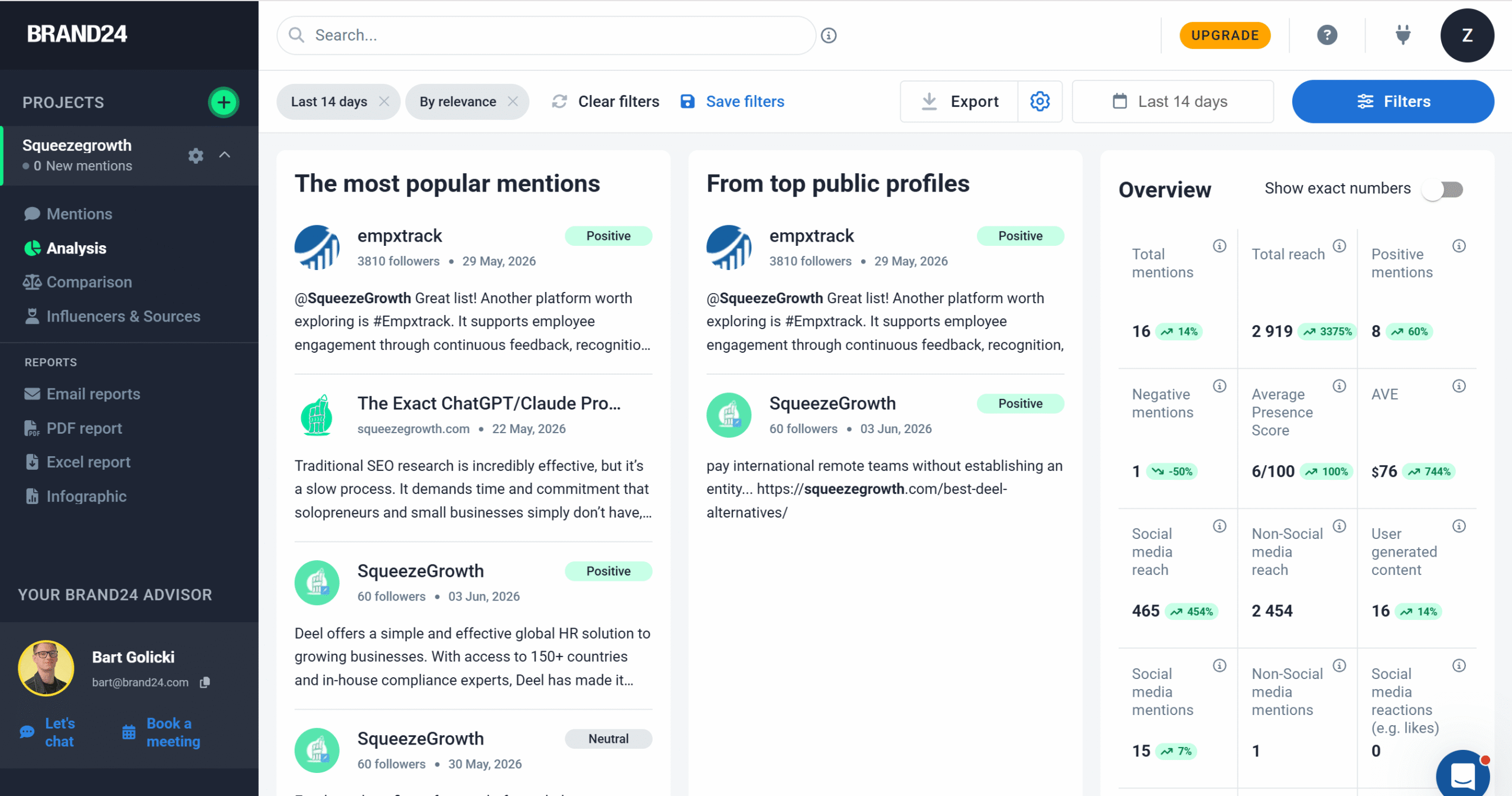This screenshot has height=796, width=1512.
Task: Show info for User generated content
Action: pos(1459,526)
